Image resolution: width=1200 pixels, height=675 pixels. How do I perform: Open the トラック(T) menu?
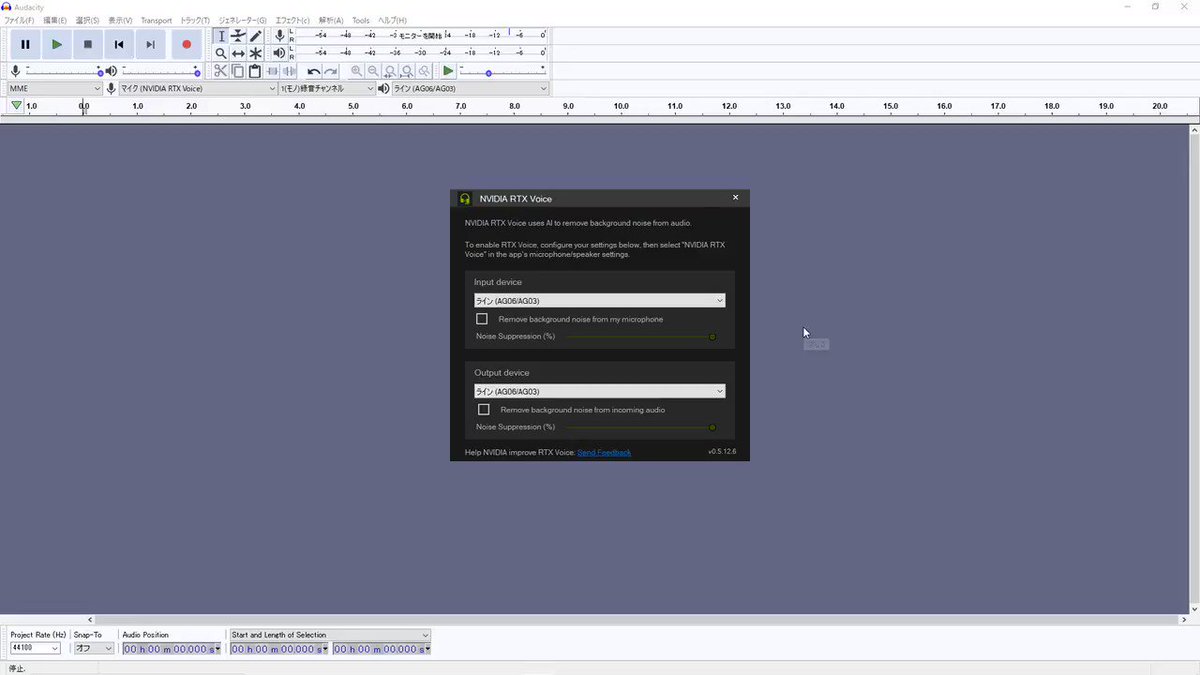195,20
